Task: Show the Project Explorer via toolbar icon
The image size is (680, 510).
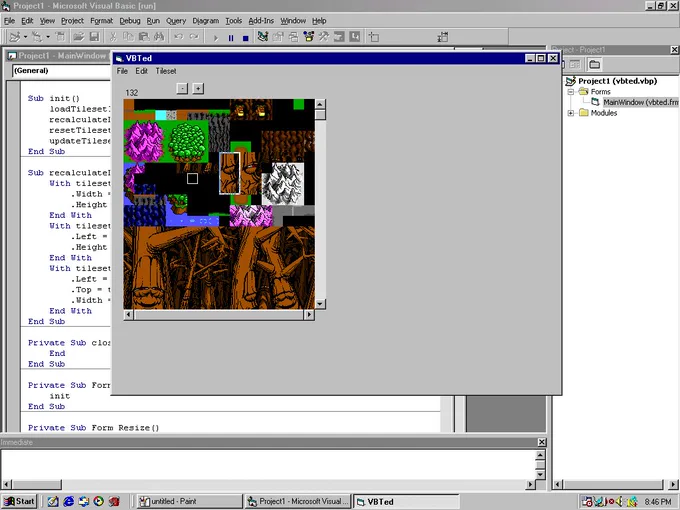Action: [x=262, y=37]
